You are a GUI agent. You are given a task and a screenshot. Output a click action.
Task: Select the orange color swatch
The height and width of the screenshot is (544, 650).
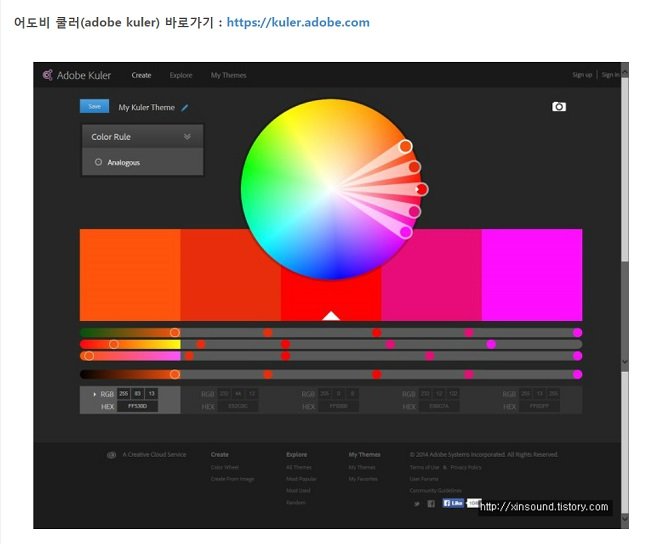(130, 274)
